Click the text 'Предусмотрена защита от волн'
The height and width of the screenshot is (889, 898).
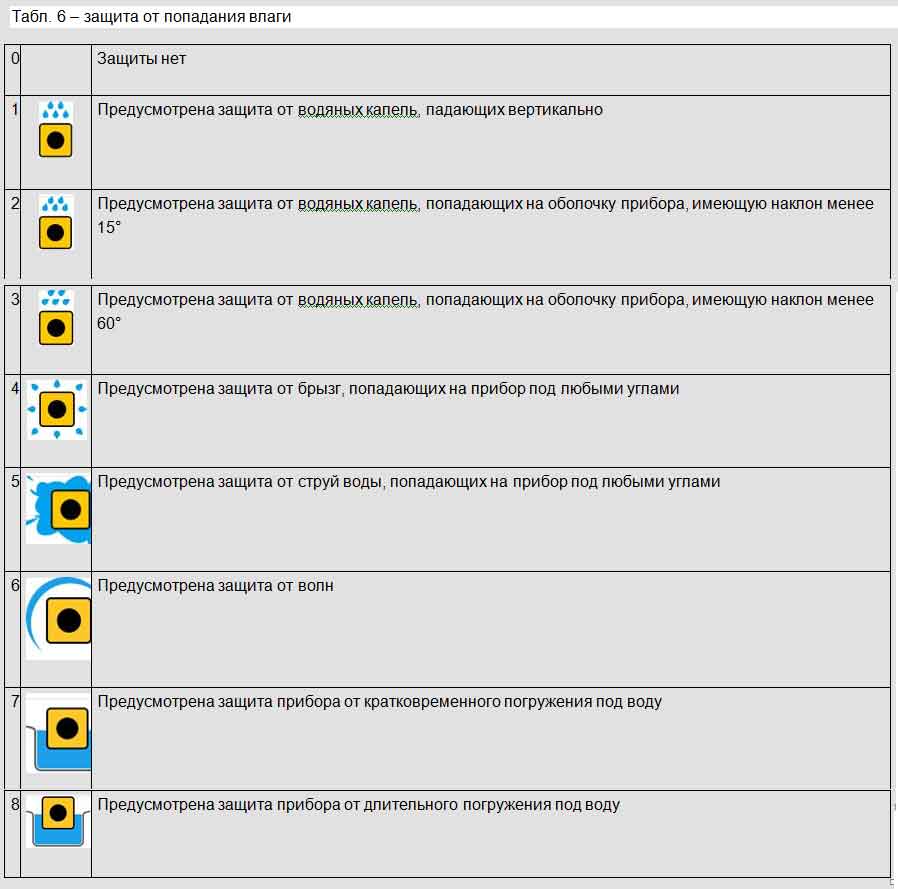click(215, 585)
